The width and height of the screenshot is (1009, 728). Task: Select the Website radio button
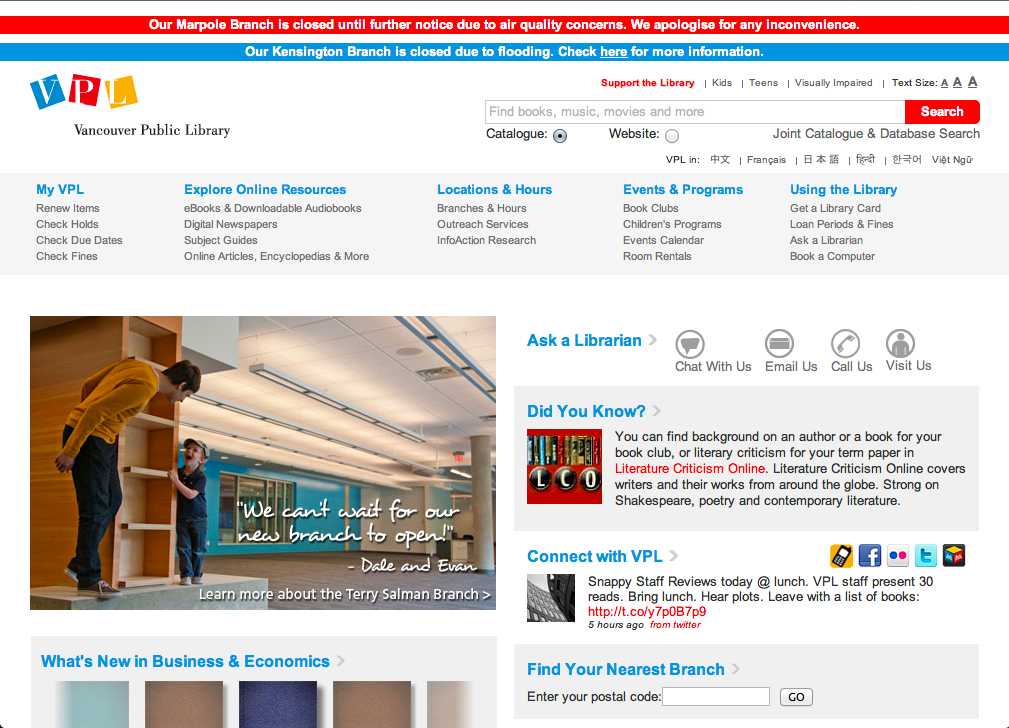672,136
